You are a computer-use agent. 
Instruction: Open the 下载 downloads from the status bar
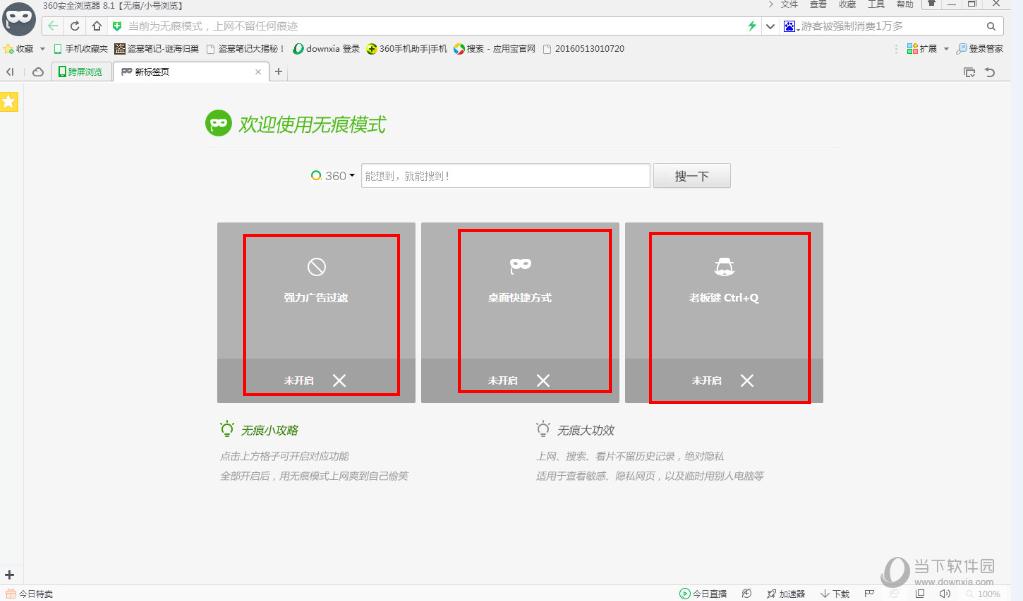tap(831, 593)
